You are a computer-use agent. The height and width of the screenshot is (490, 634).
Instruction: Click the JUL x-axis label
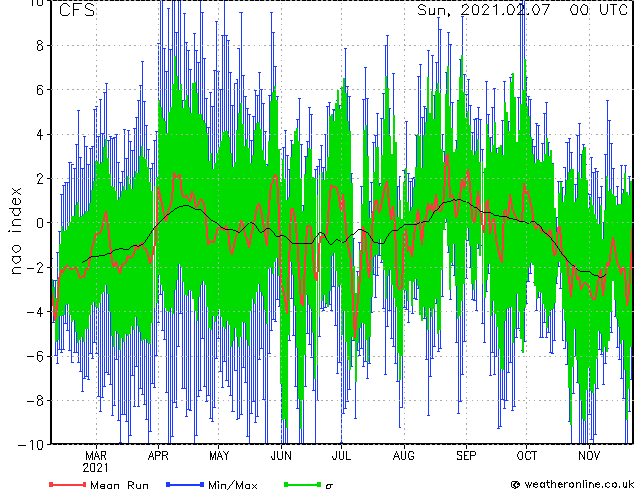pyautogui.click(x=341, y=456)
